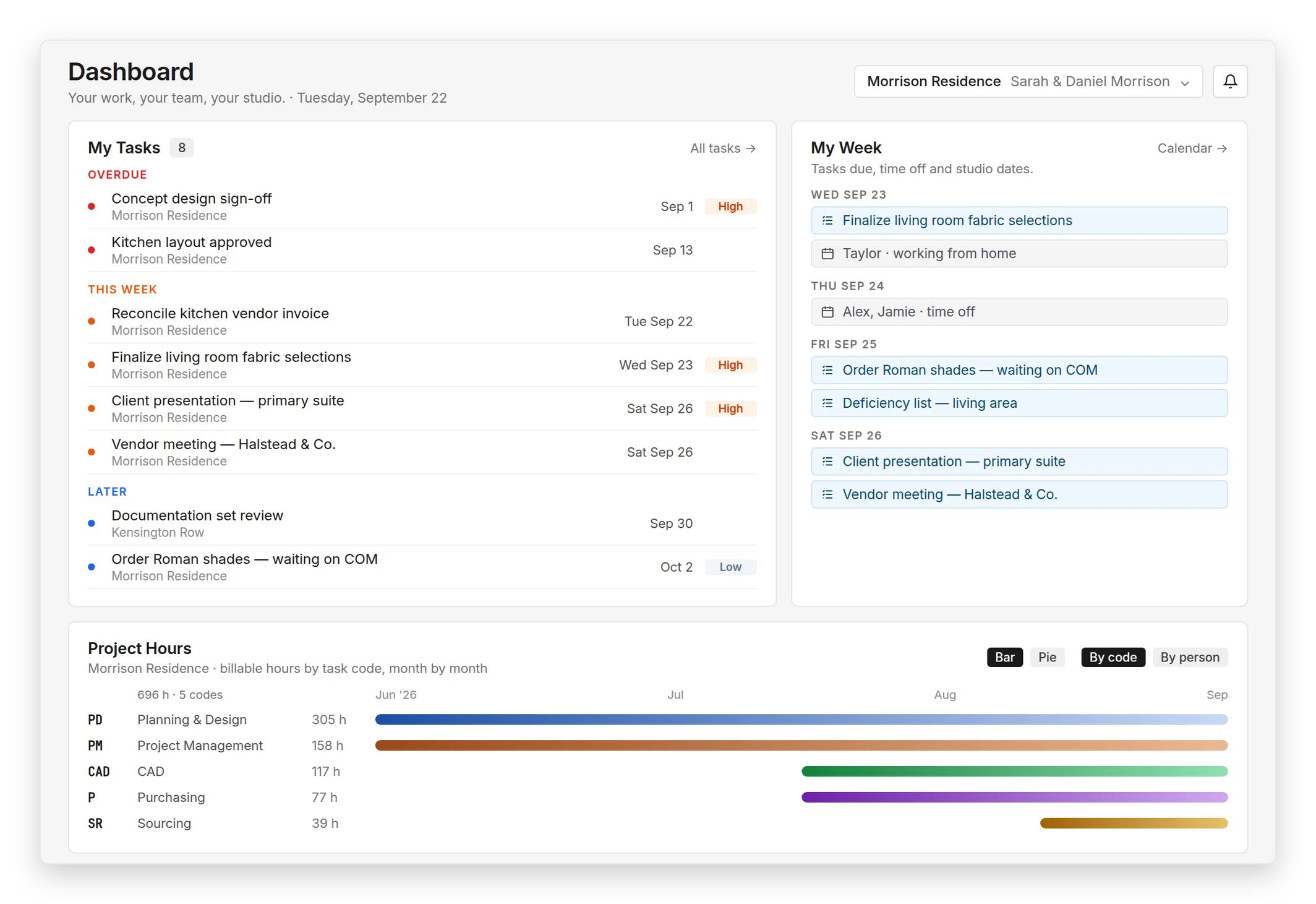Group project hours By person

click(x=1189, y=657)
